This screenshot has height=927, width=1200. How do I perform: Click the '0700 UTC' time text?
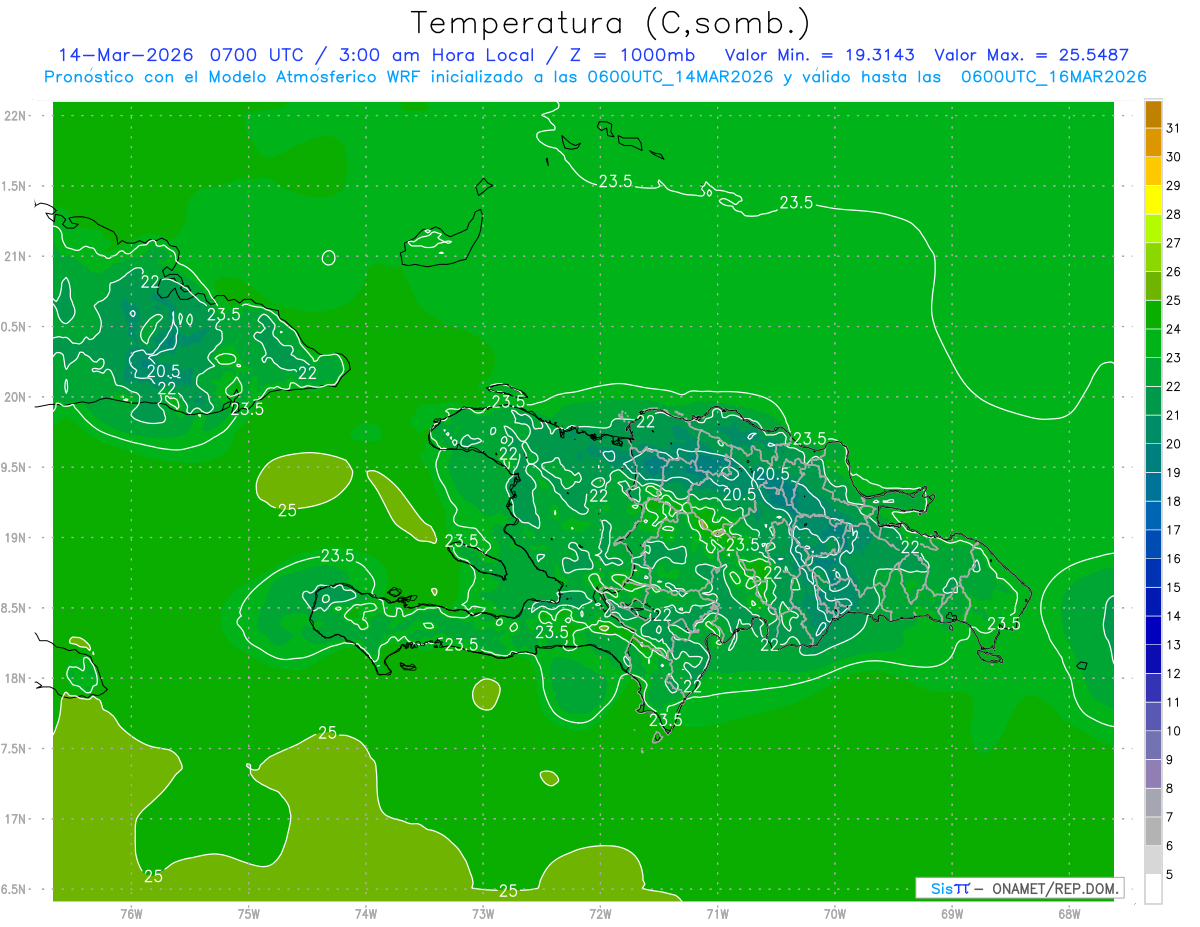click(x=257, y=55)
